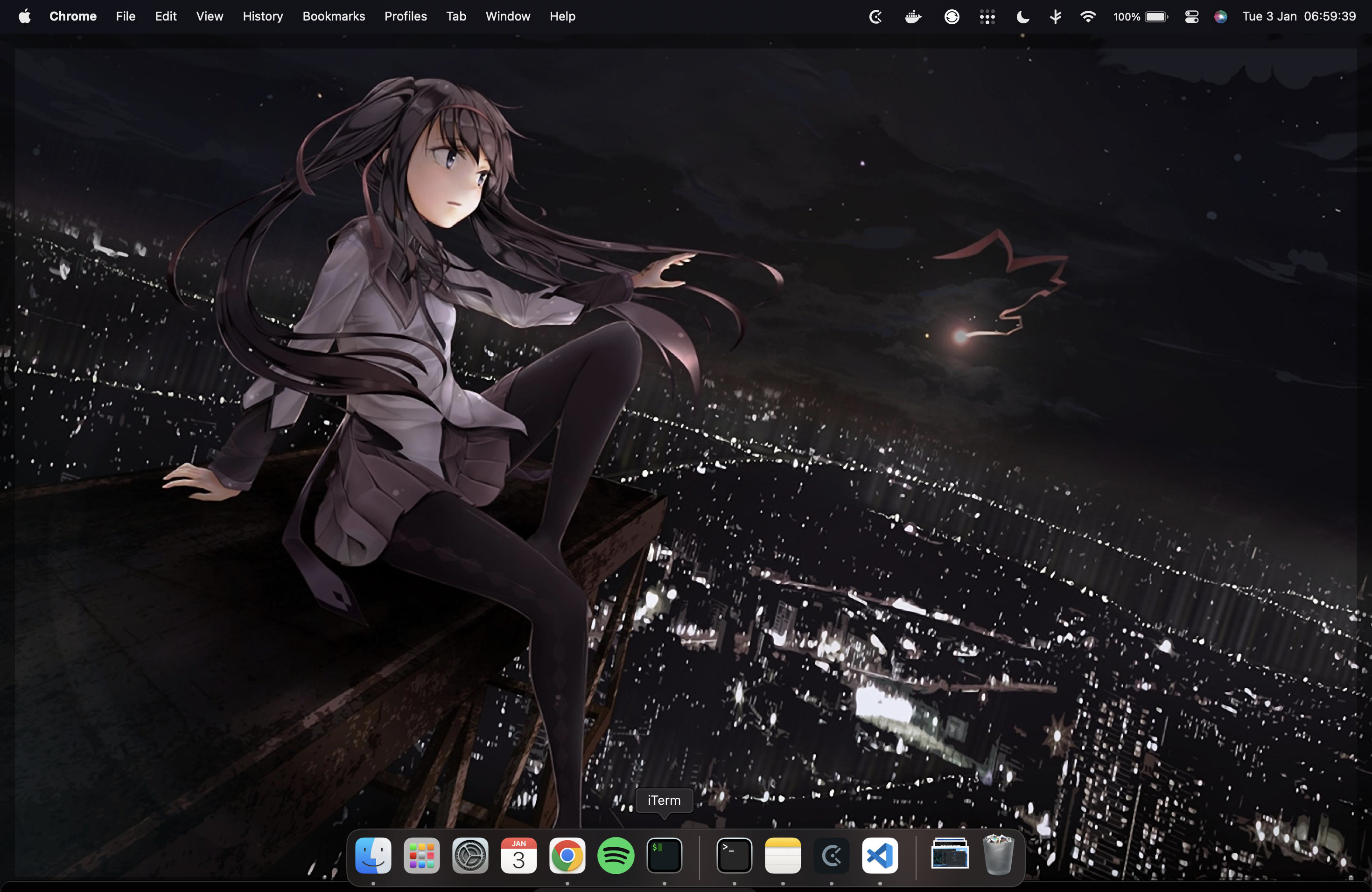This screenshot has height=892, width=1372.
Task: Open the Bookmarks menu
Action: click(334, 16)
